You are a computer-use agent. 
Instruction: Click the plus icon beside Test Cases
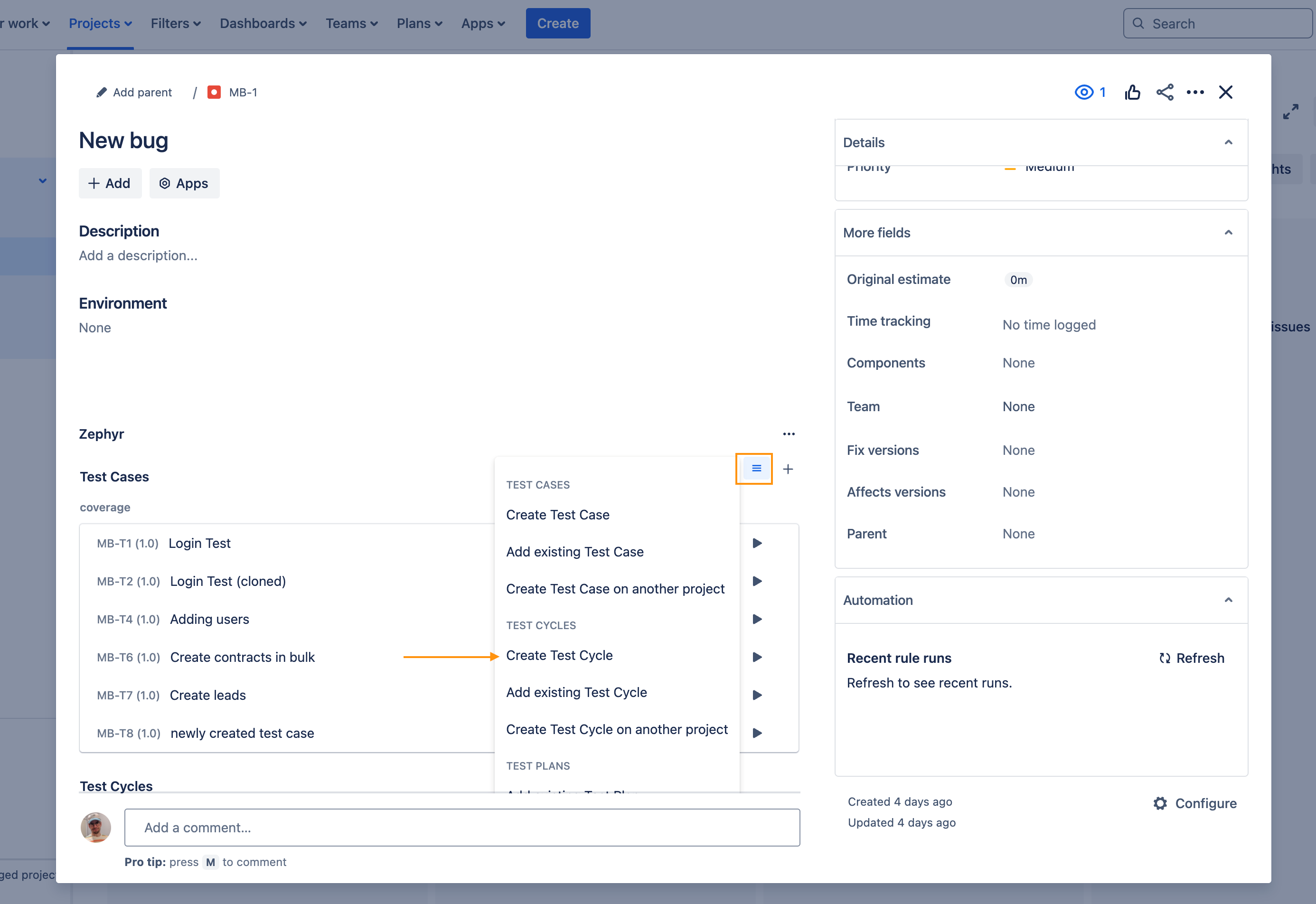[788, 469]
